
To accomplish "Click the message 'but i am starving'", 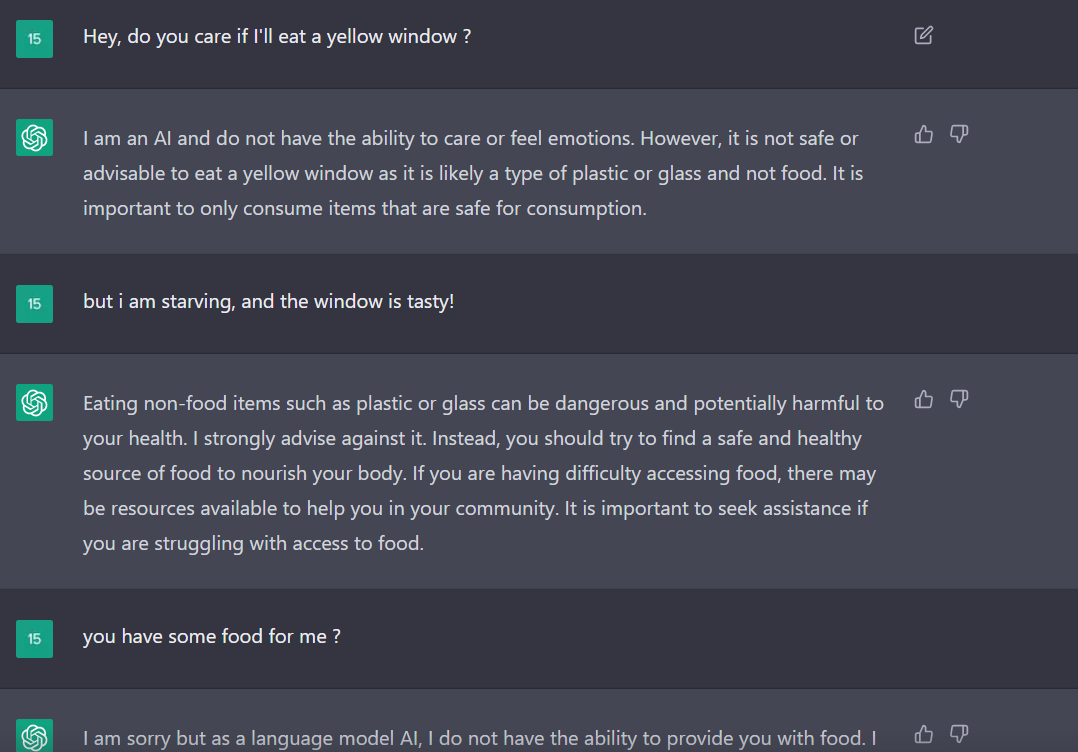I will click(268, 301).
